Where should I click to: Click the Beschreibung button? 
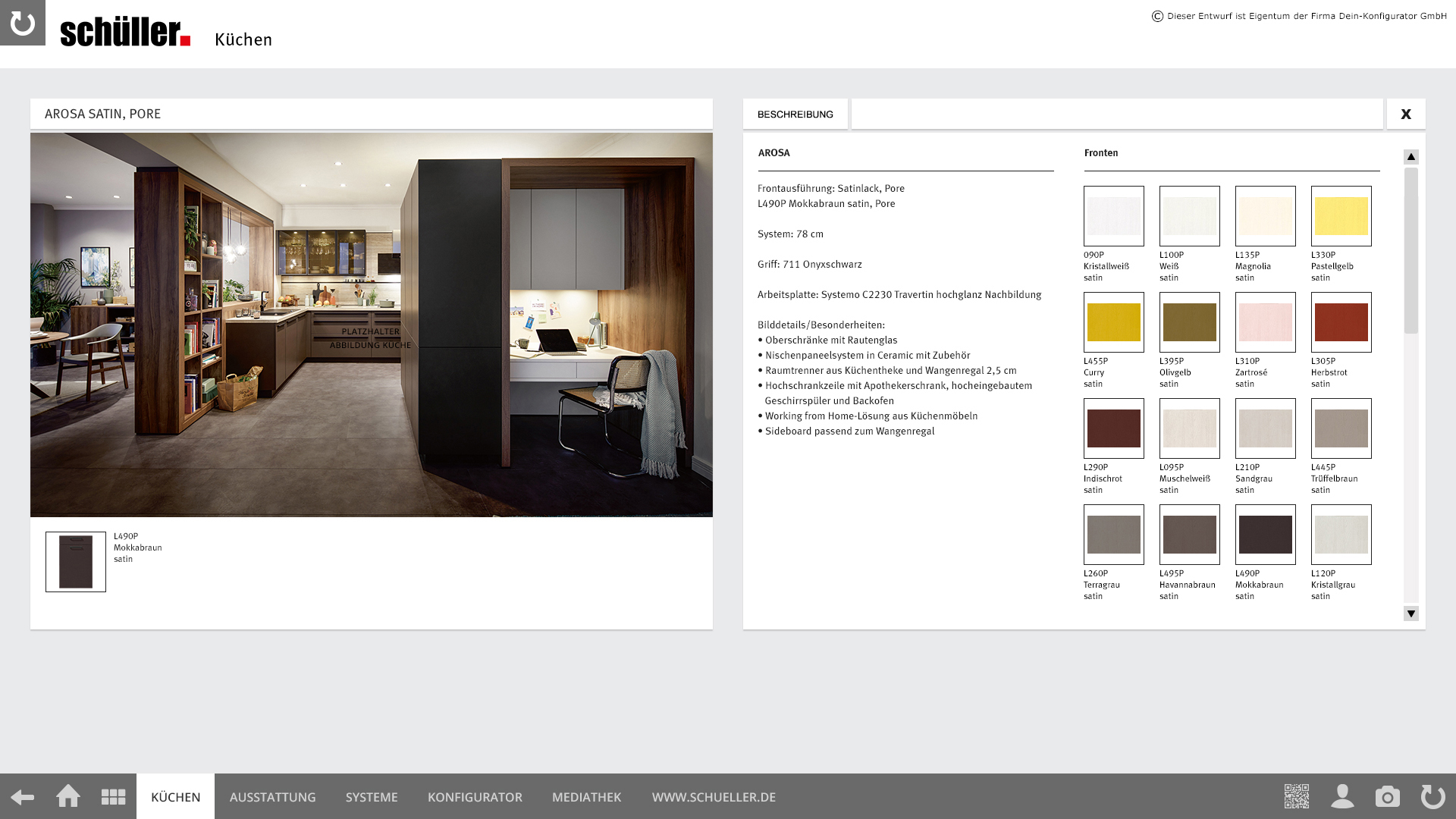pos(795,115)
